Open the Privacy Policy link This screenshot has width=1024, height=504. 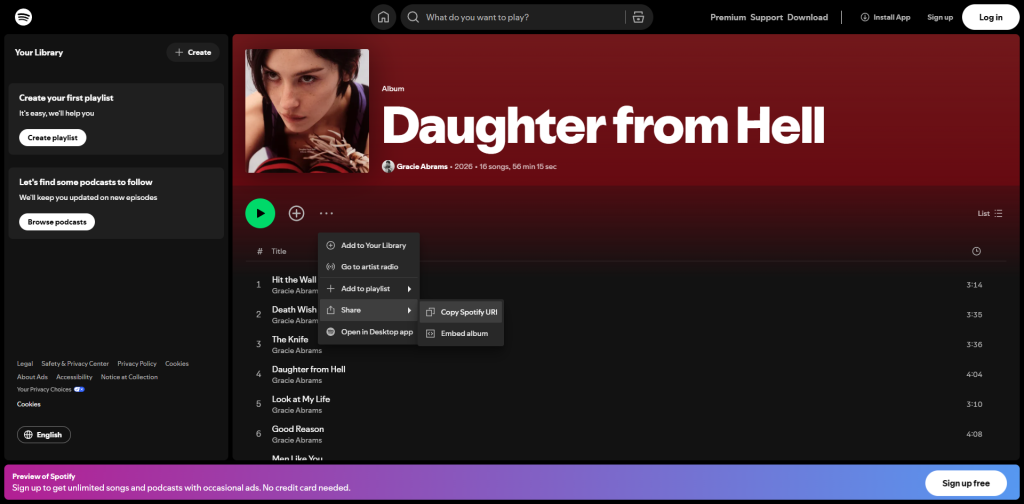pyautogui.click(x=137, y=364)
